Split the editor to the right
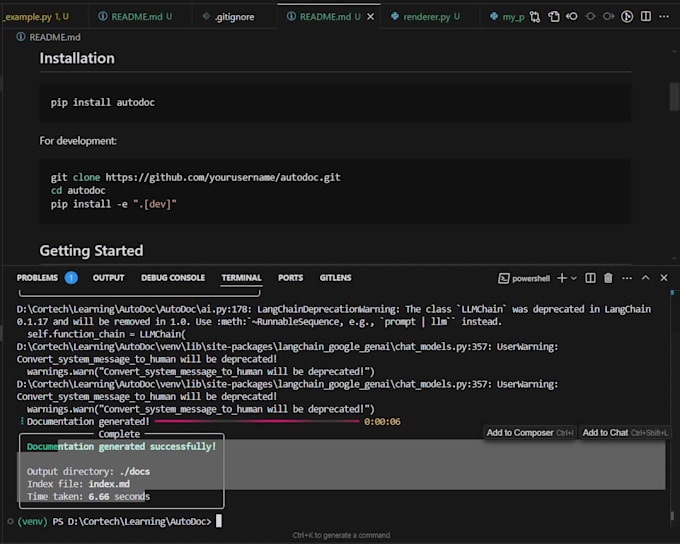The height and width of the screenshot is (544, 680). [646, 16]
